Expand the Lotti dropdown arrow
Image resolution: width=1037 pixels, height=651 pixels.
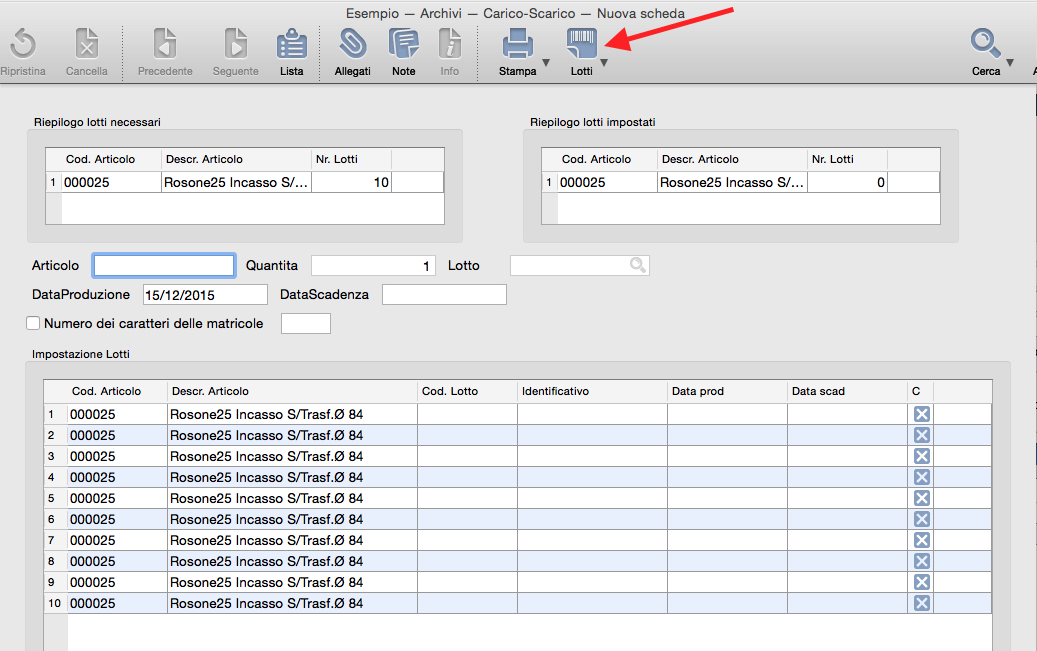[603, 64]
